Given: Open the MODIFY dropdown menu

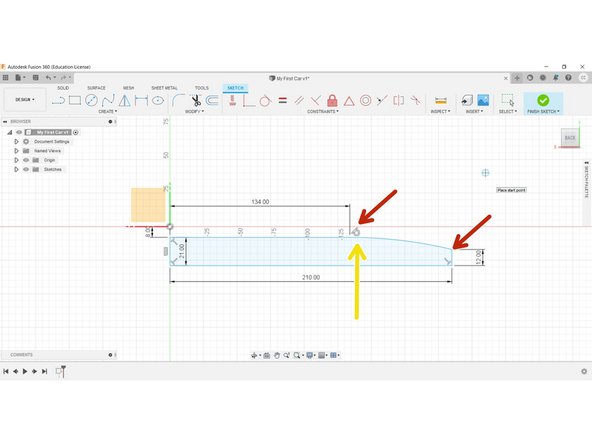Looking at the screenshot, I should [x=194, y=111].
